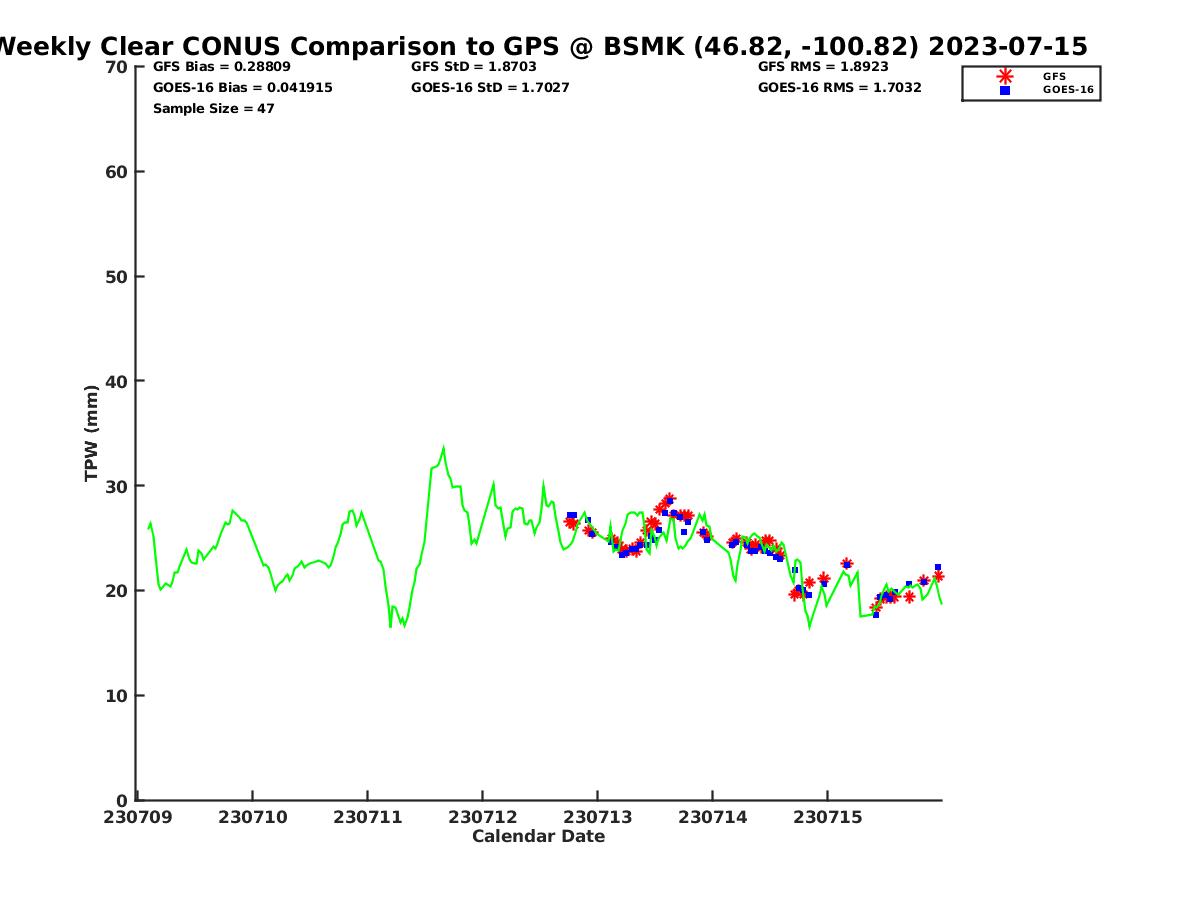This screenshot has width=1200, height=900.
Task: Select the GOES-16 legend label
Action: pos(1068,90)
